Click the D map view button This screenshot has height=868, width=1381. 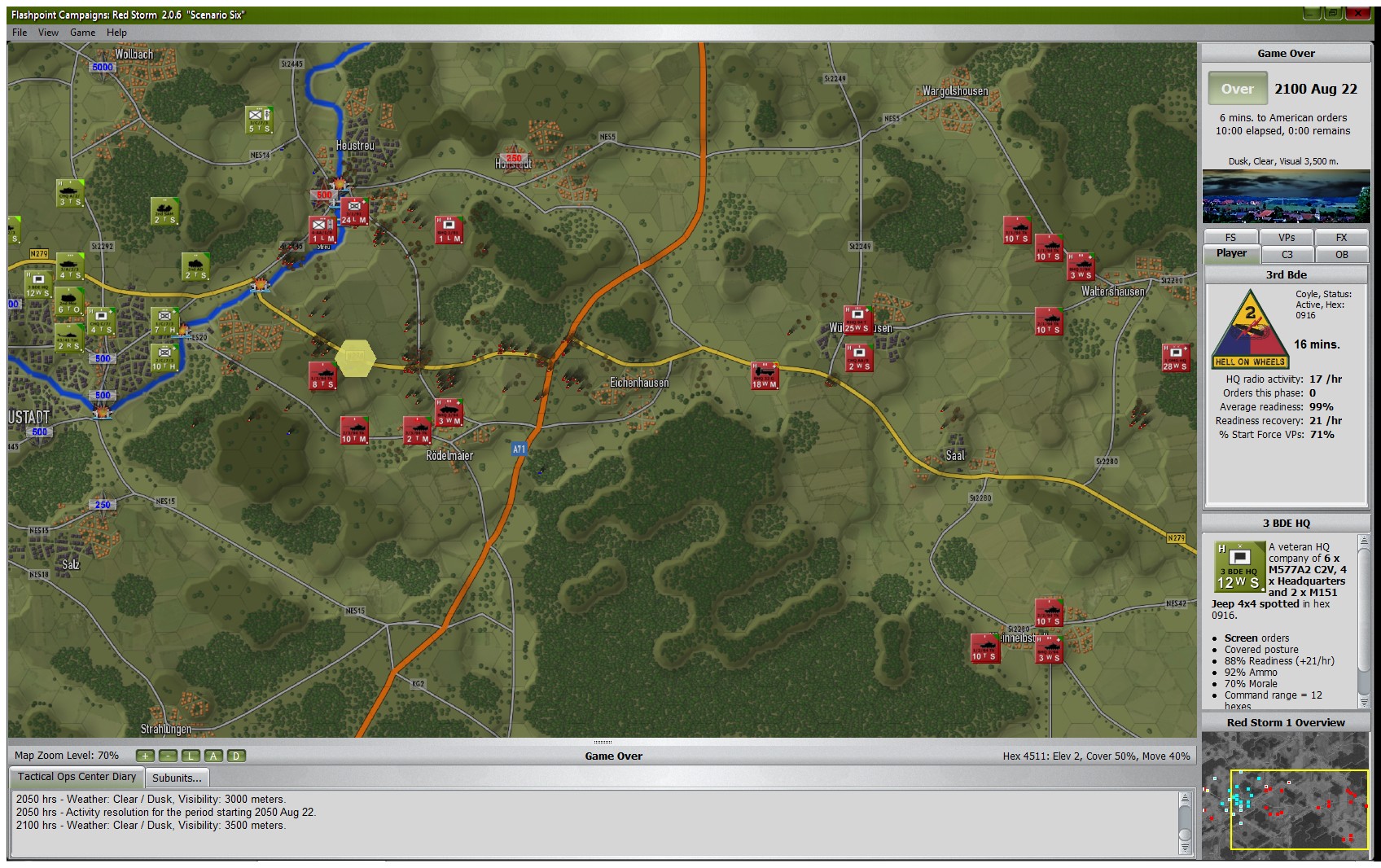236,756
